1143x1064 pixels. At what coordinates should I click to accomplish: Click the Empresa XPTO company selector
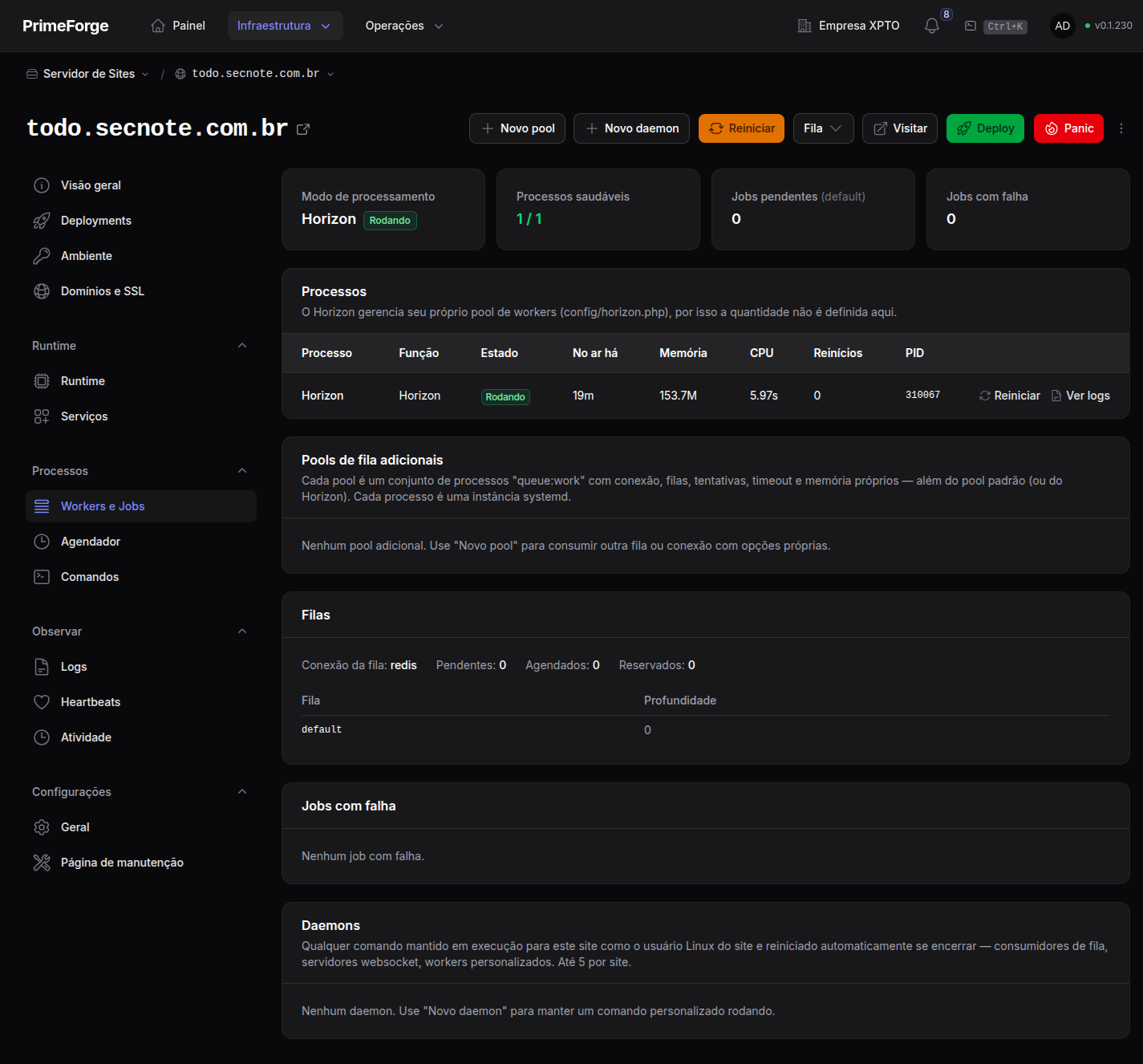[849, 26]
